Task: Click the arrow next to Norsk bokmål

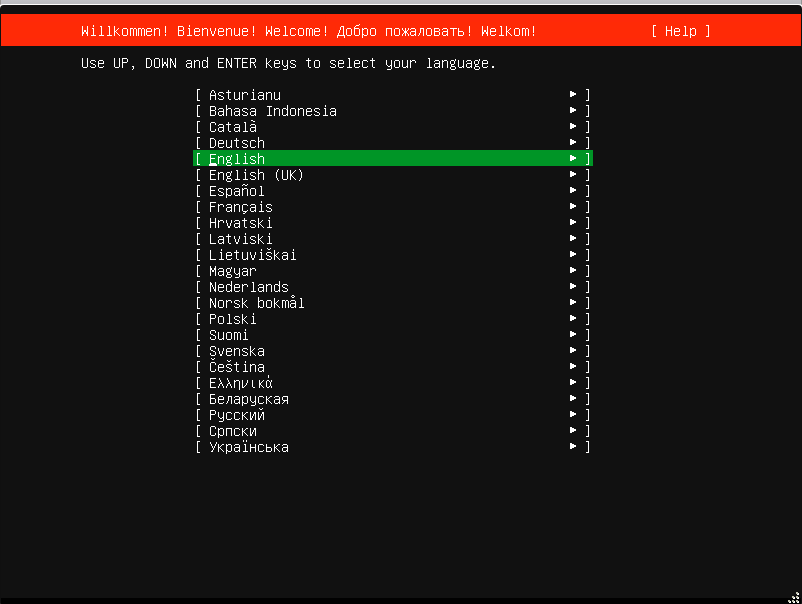Action: pyautogui.click(x=573, y=303)
